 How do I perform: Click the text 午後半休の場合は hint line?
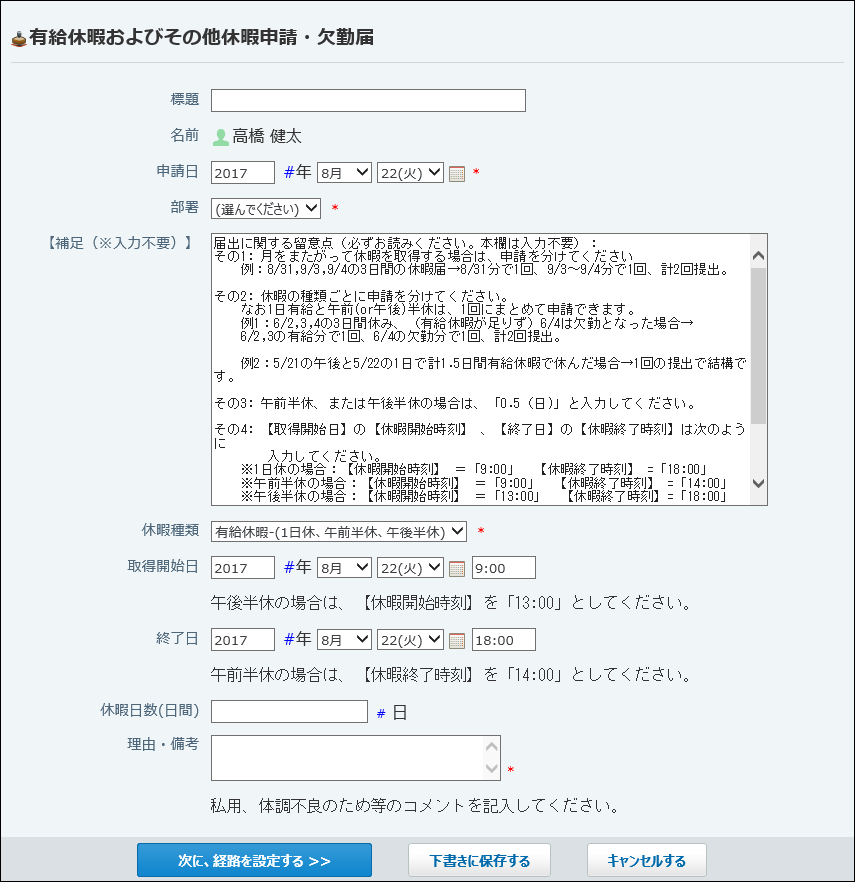(451, 603)
